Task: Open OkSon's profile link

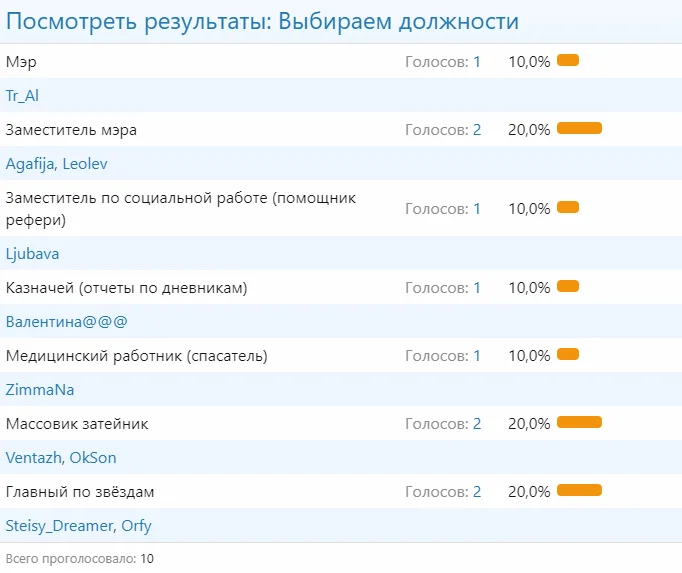Action: pos(94,458)
